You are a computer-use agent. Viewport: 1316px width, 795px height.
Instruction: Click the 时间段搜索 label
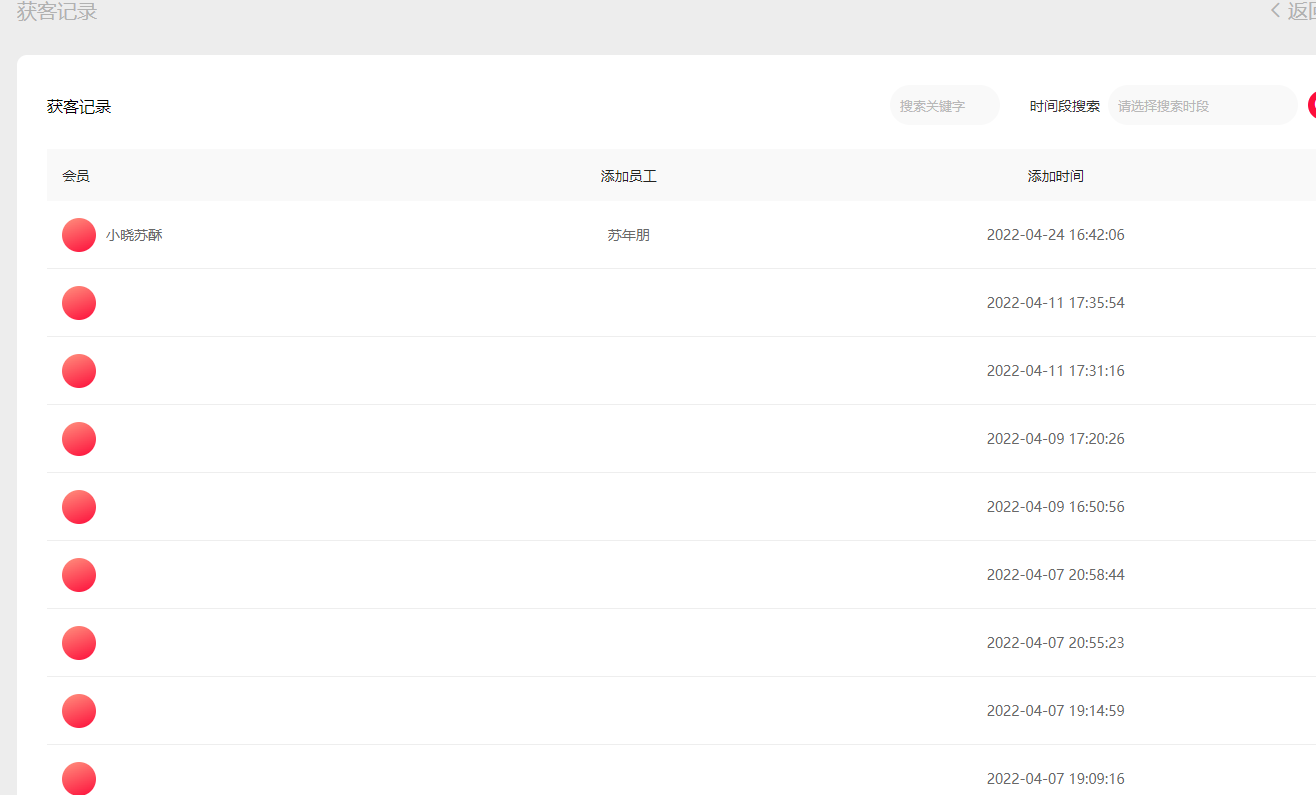coord(1064,106)
